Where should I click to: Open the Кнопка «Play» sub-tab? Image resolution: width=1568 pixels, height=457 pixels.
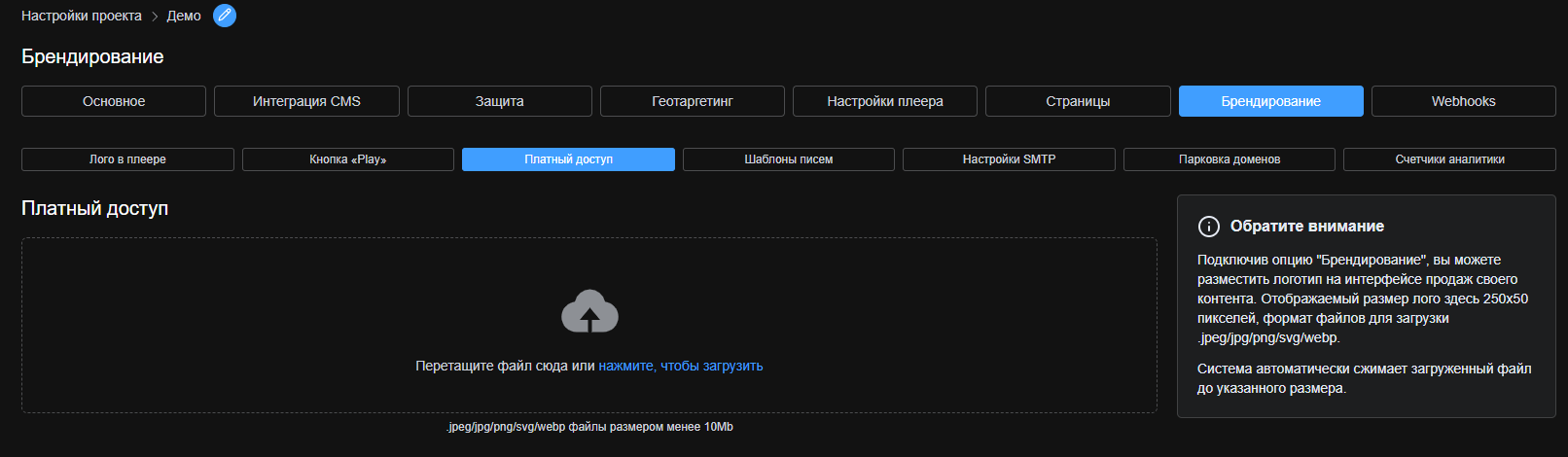point(348,159)
